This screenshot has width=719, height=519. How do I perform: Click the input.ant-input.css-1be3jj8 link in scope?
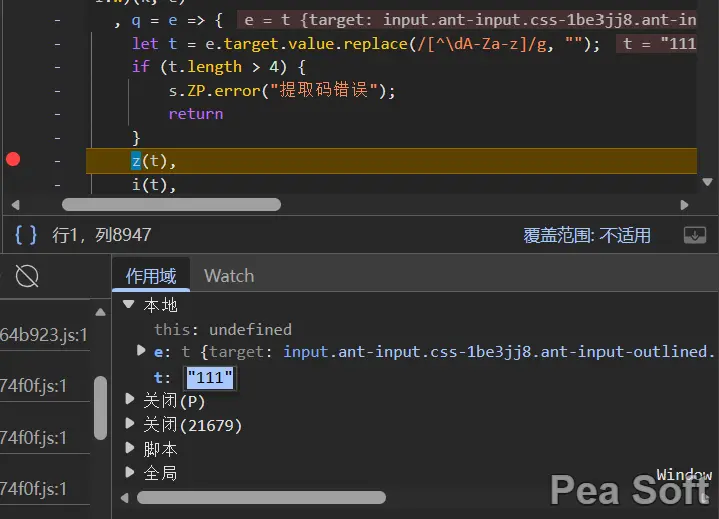coord(498,352)
